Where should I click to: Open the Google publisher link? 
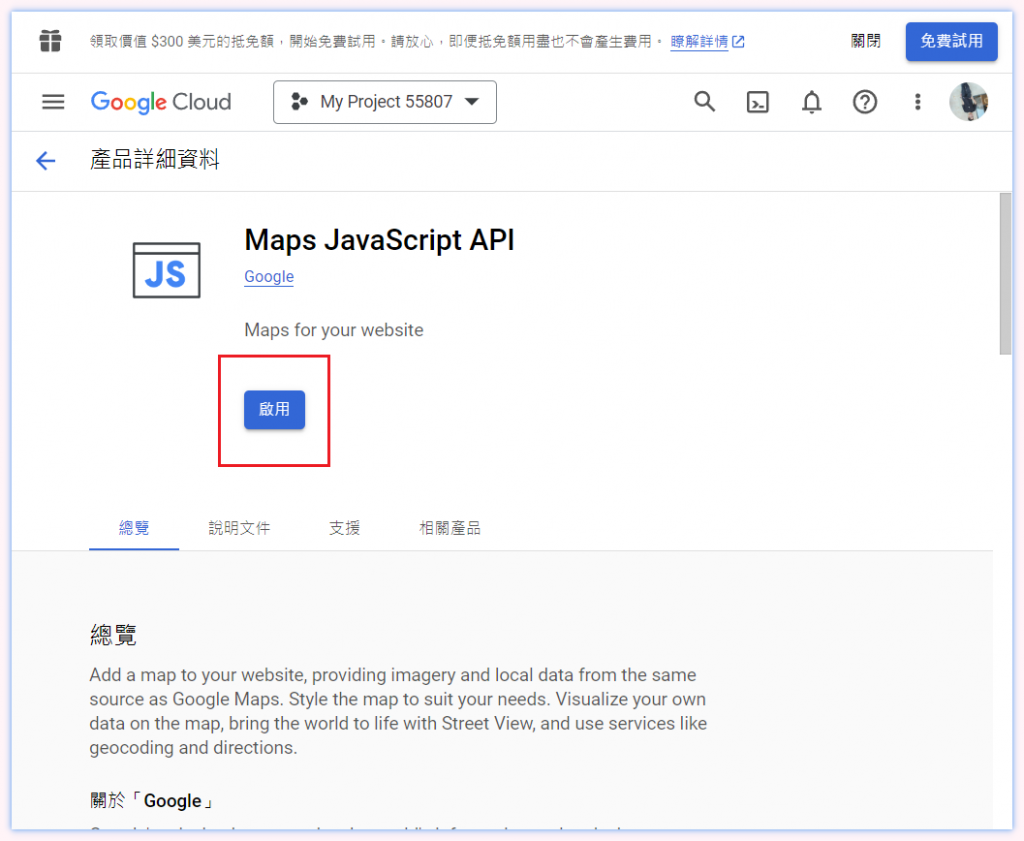coord(269,277)
